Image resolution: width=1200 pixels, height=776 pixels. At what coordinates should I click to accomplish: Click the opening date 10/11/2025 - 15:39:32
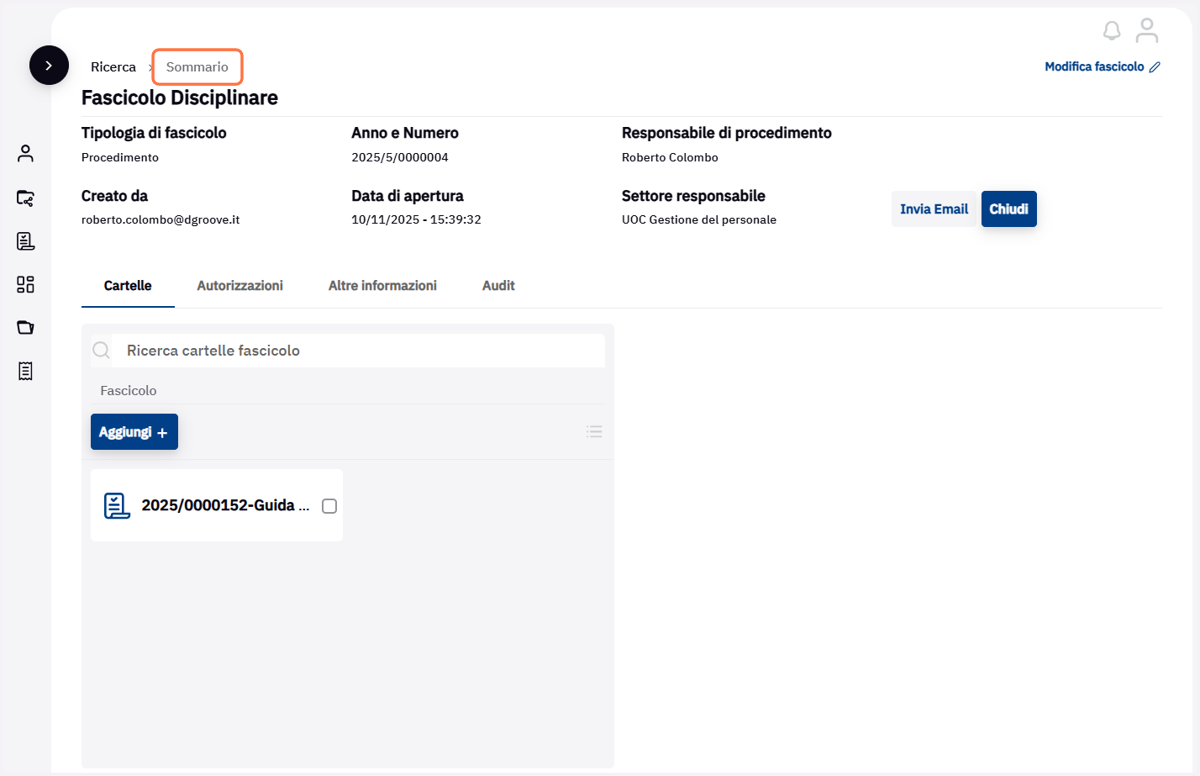pos(416,220)
